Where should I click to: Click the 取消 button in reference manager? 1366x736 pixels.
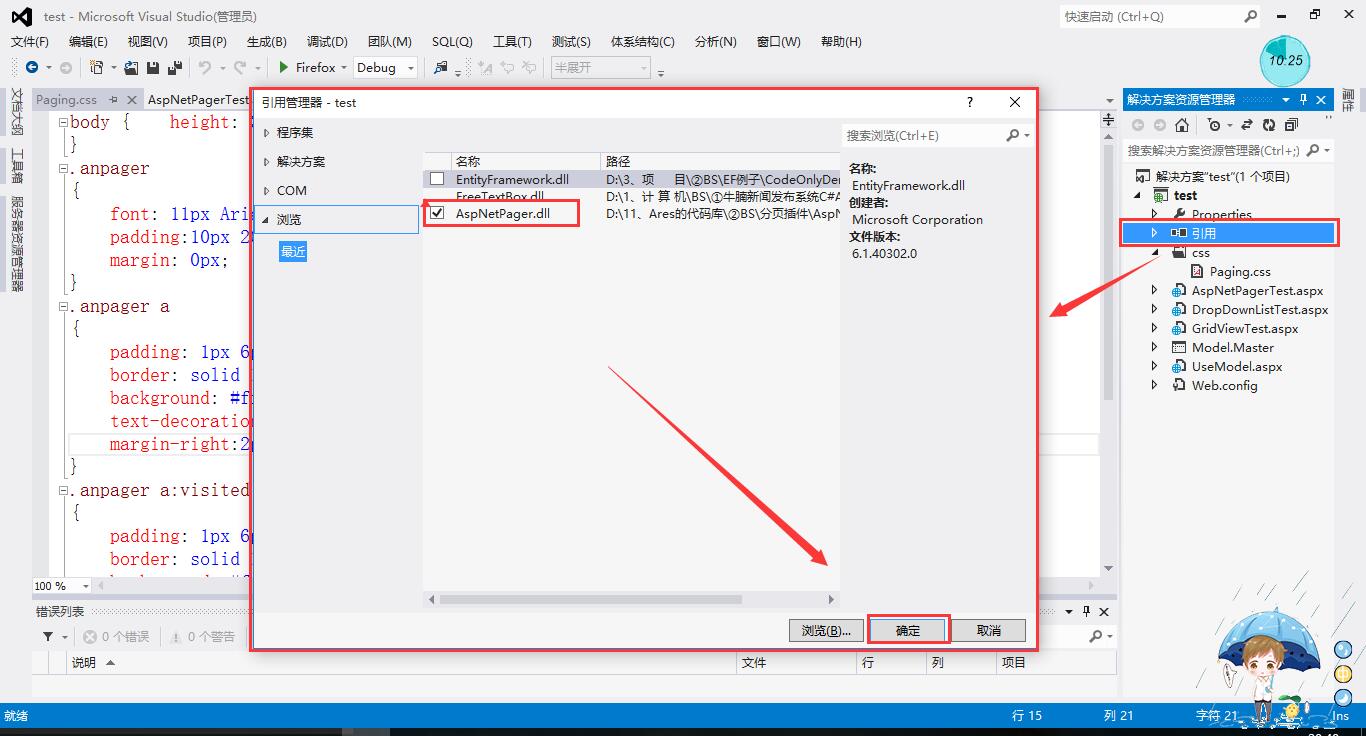(988, 630)
